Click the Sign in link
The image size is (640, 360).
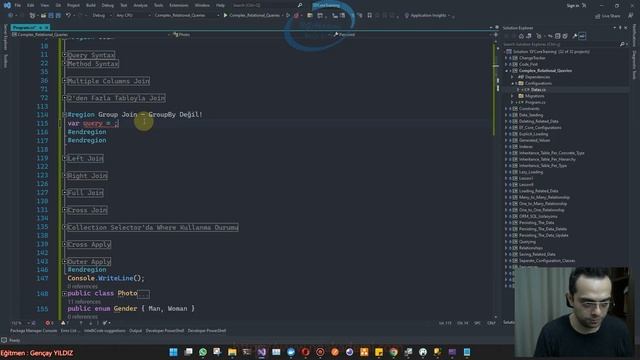coord(573,5)
